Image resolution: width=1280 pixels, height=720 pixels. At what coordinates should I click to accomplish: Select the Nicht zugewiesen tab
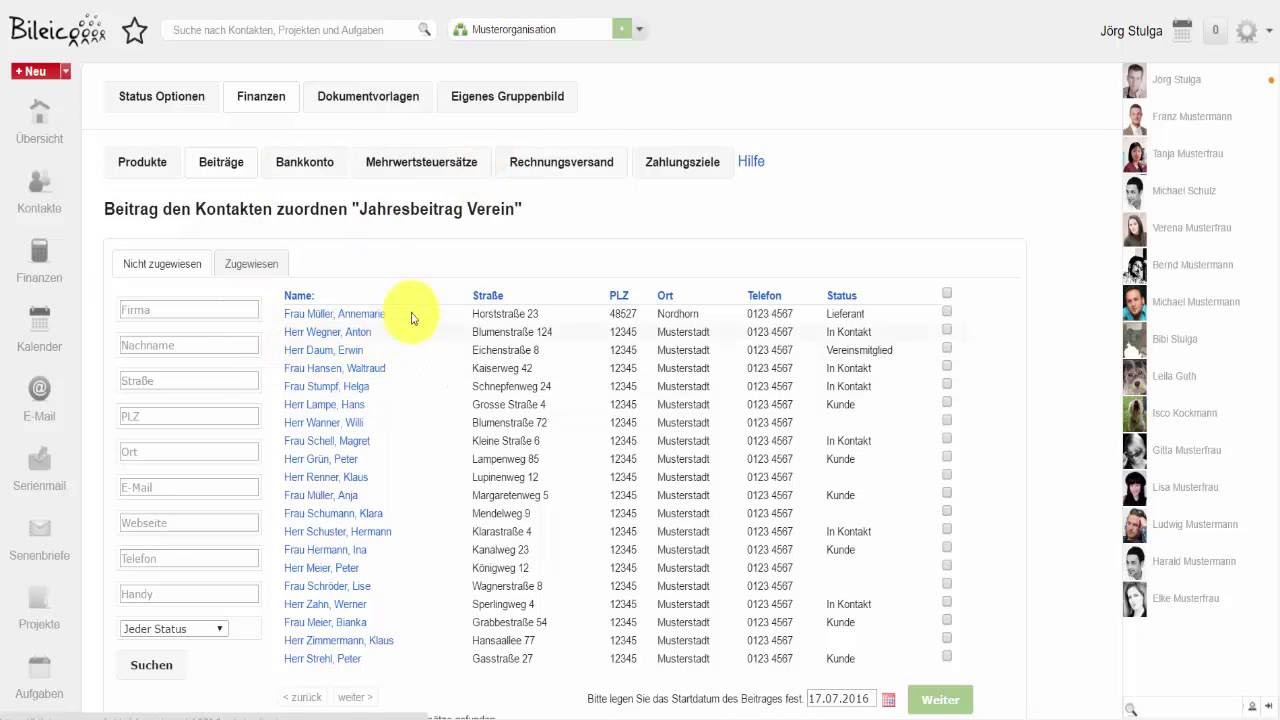pyautogui.click(x=162, y=264)
